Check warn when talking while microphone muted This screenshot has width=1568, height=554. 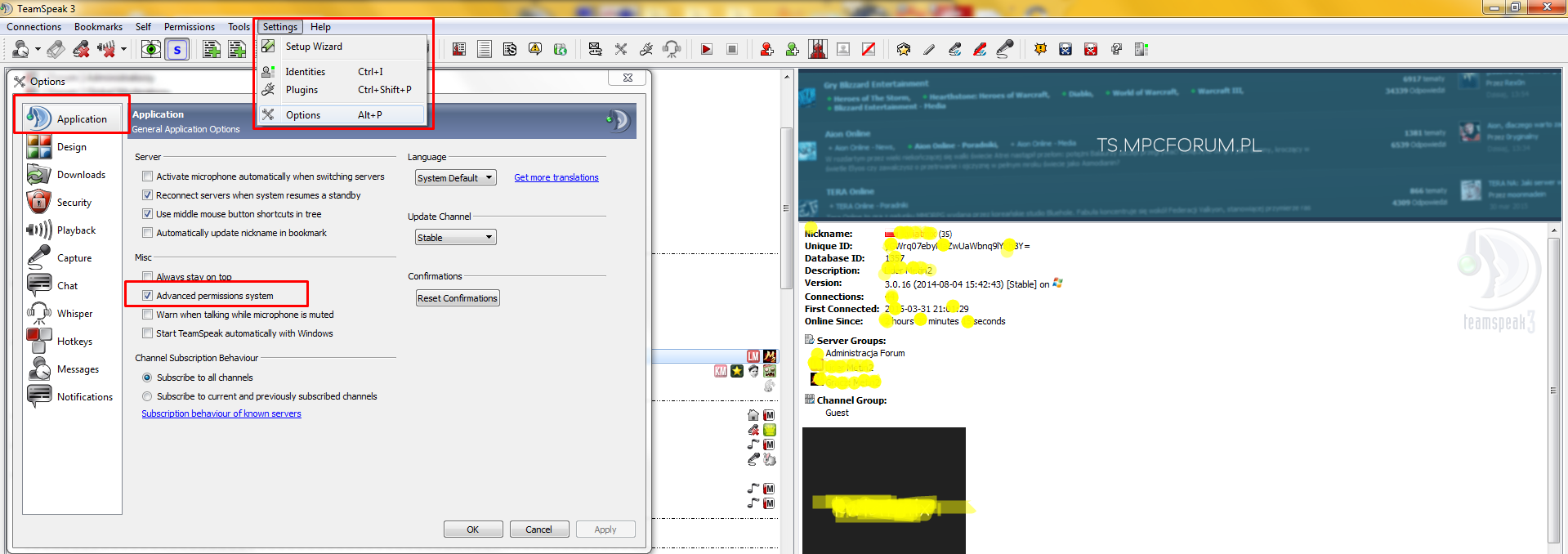[147, 315]
